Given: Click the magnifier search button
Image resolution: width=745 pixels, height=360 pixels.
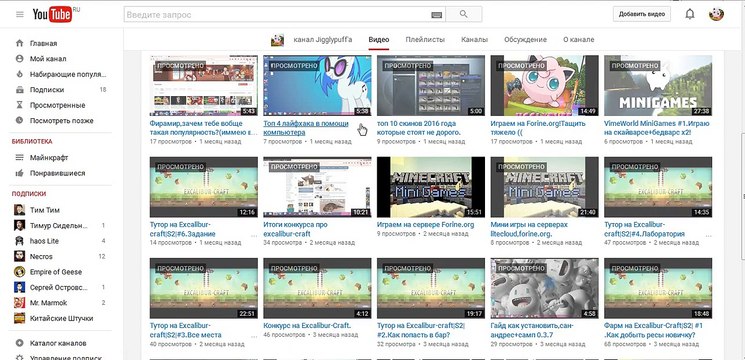Looking at the screenshot, I should [x=464, y=14].
